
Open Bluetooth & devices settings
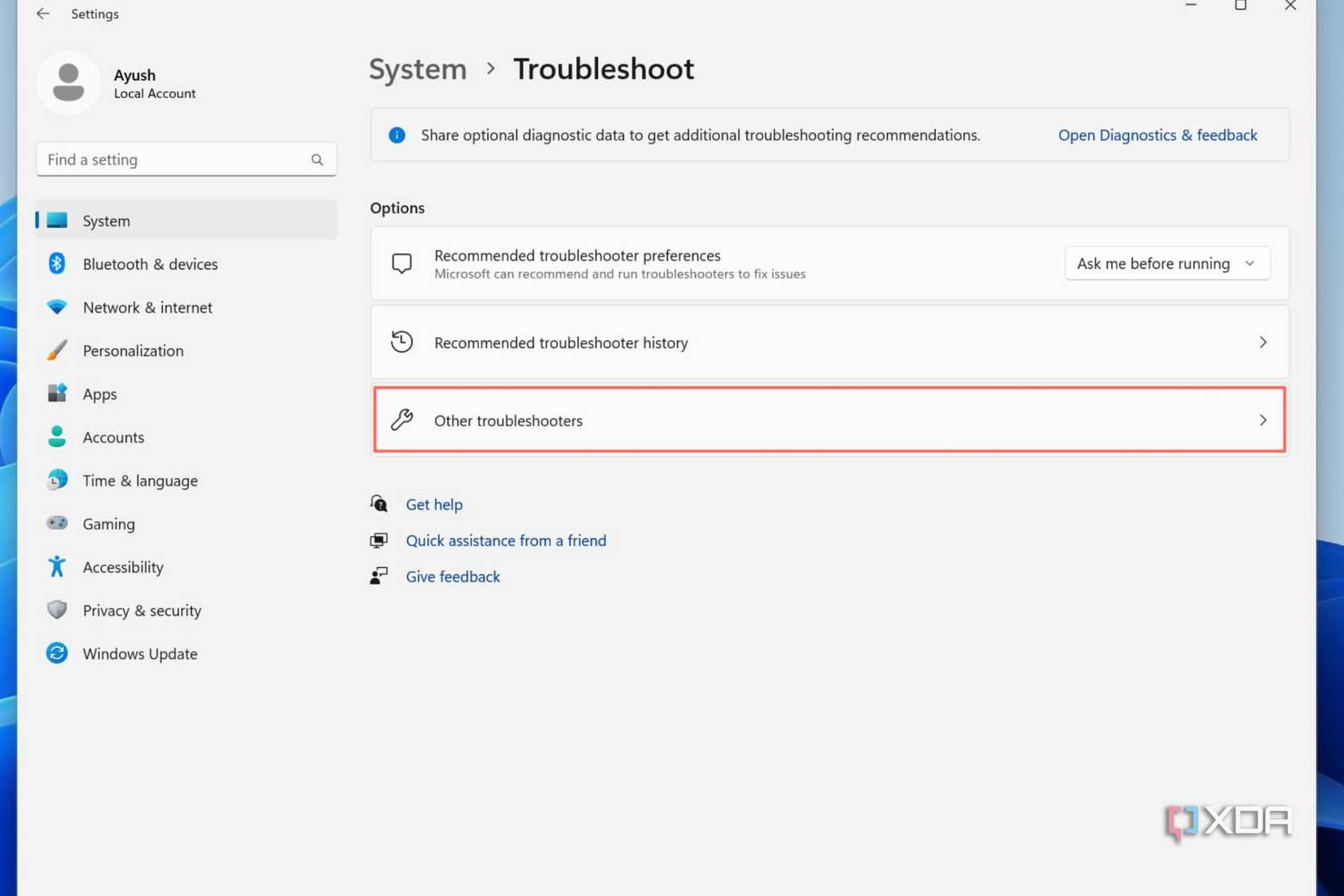187,264
